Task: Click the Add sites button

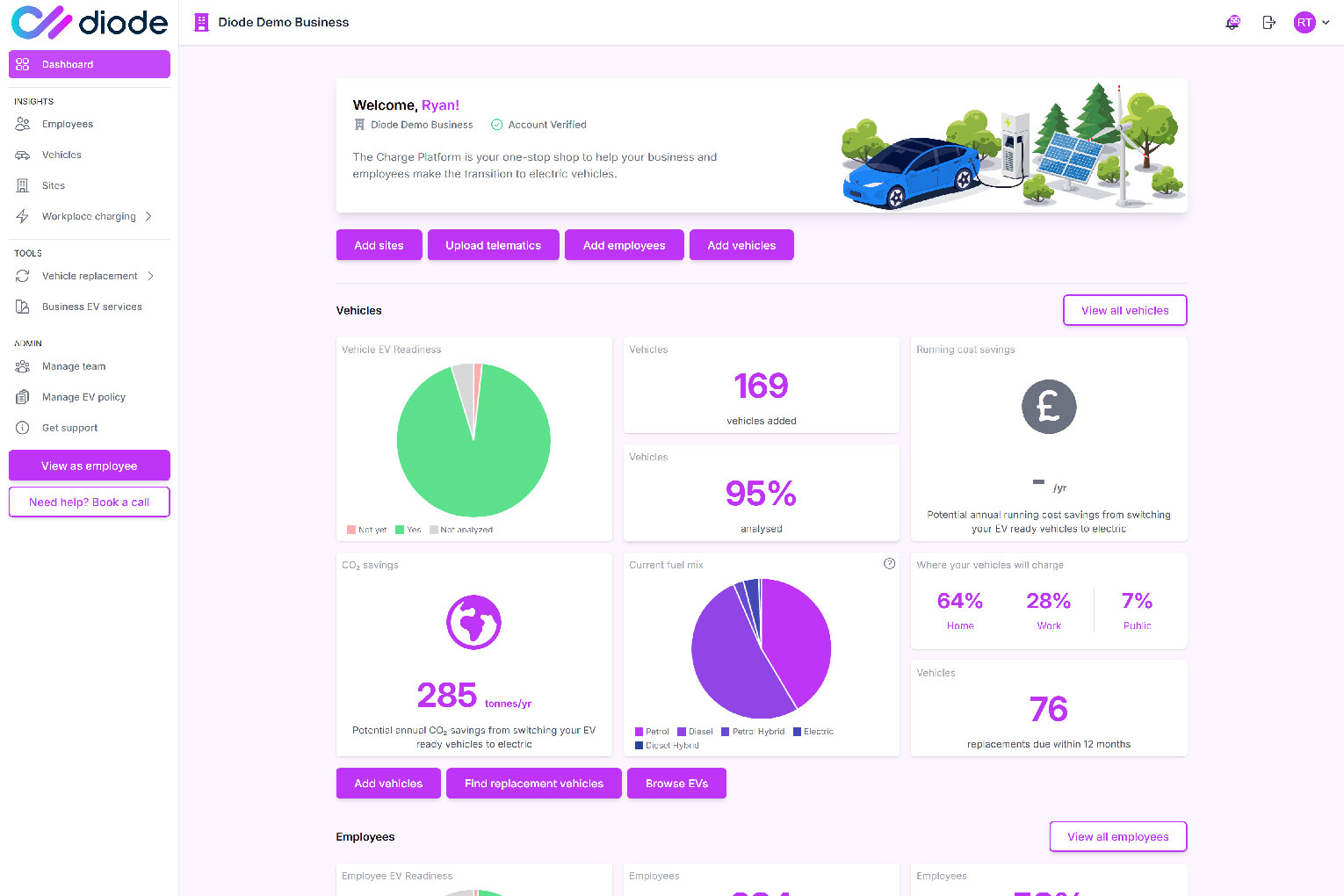Action: 379,245
